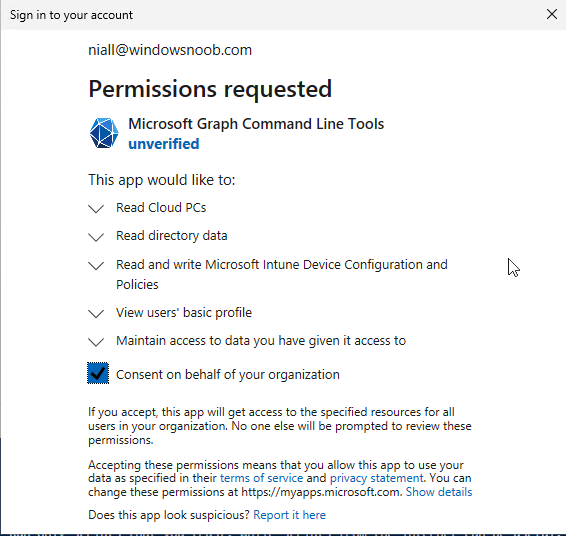The width and height of the screenshot is (566, 536).
Task: Click the Permissions requested heading
Action: (x=210, y=89)
